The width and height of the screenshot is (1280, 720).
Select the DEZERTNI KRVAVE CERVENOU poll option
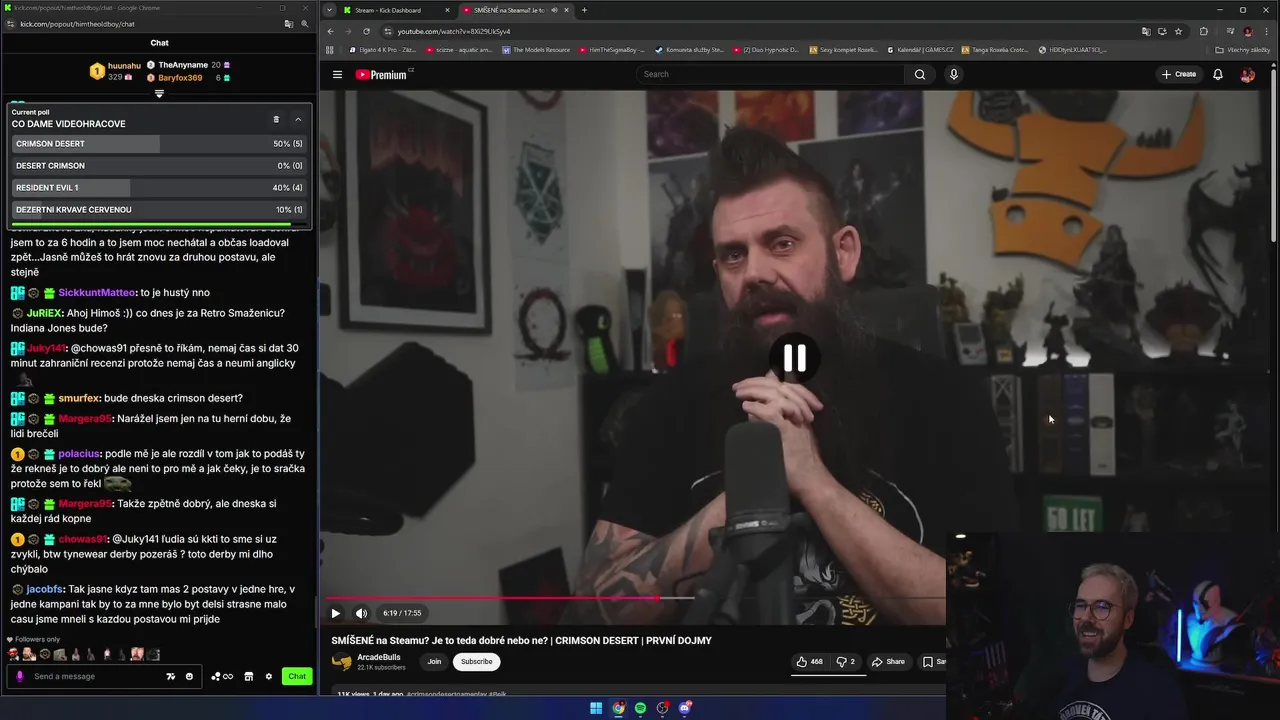pos(159,210)
